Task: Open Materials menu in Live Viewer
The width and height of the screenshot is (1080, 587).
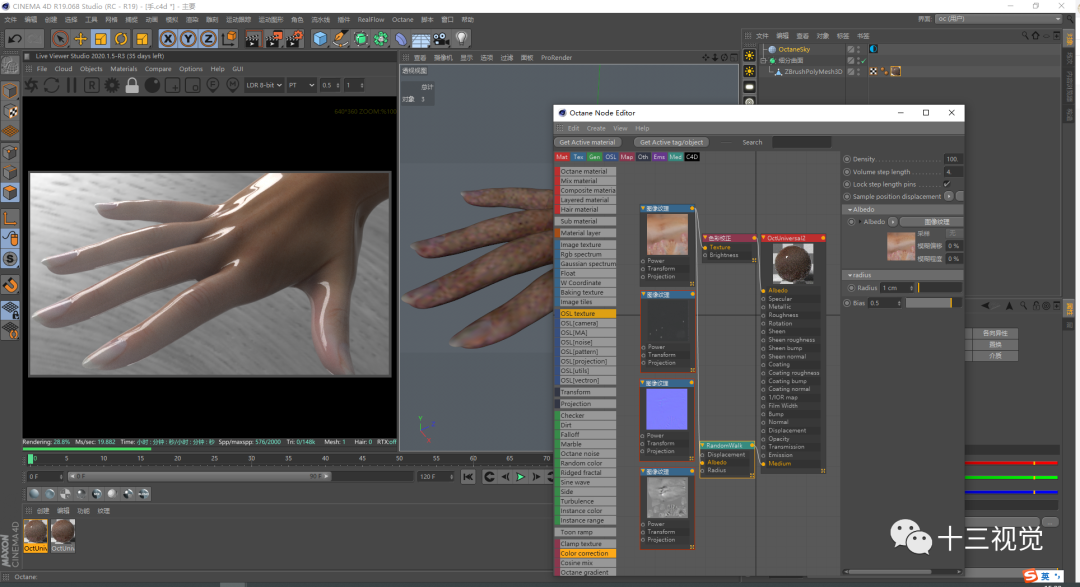Action: coord(123,69)
